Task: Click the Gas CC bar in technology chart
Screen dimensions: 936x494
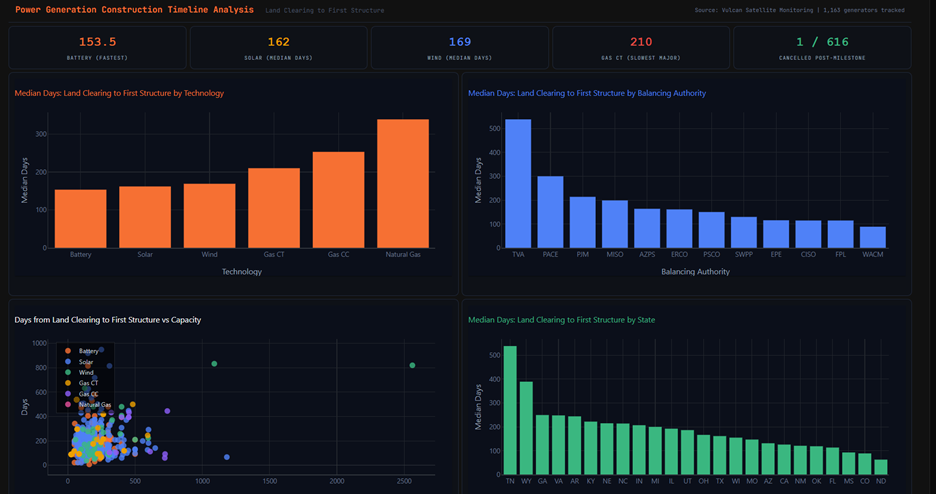Action: point(338,200)
